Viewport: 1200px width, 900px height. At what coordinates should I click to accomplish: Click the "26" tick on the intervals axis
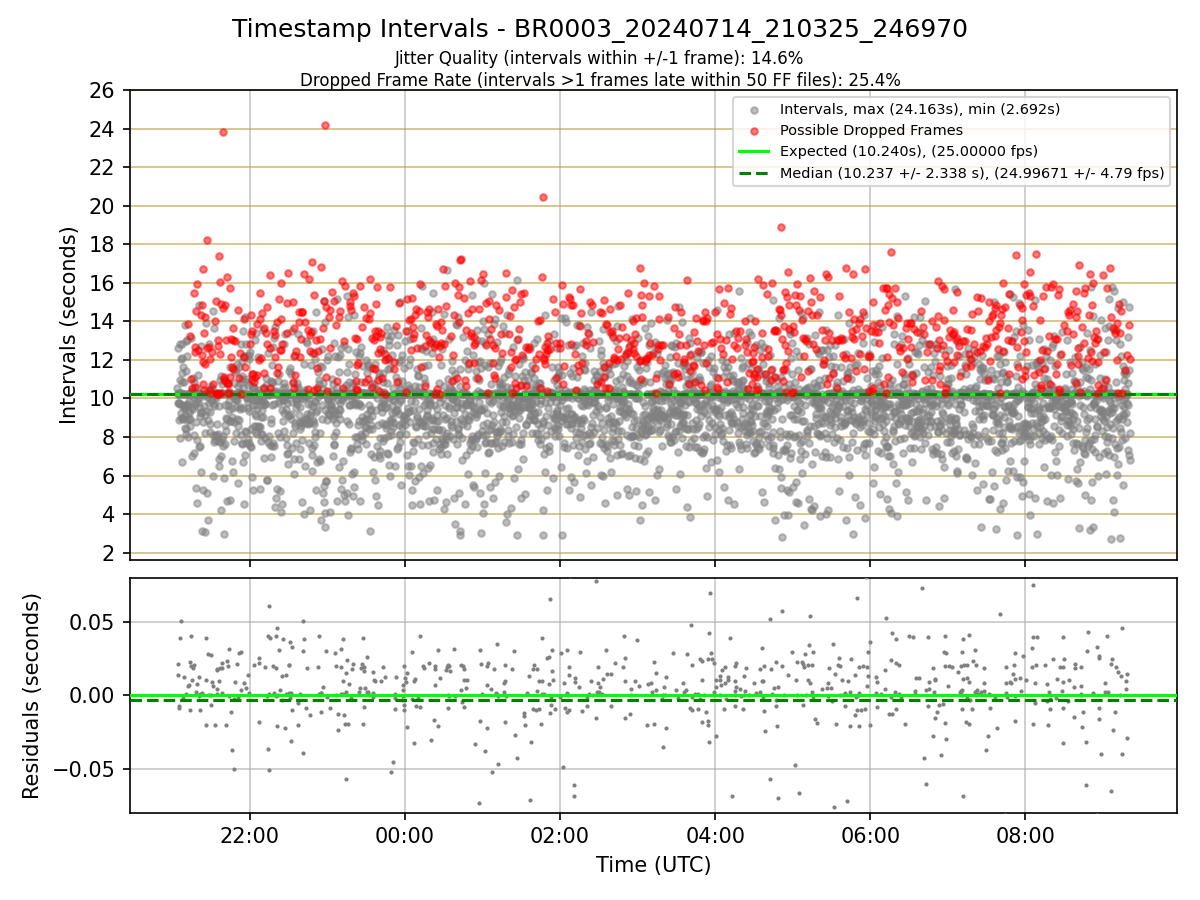click(102, 91)
